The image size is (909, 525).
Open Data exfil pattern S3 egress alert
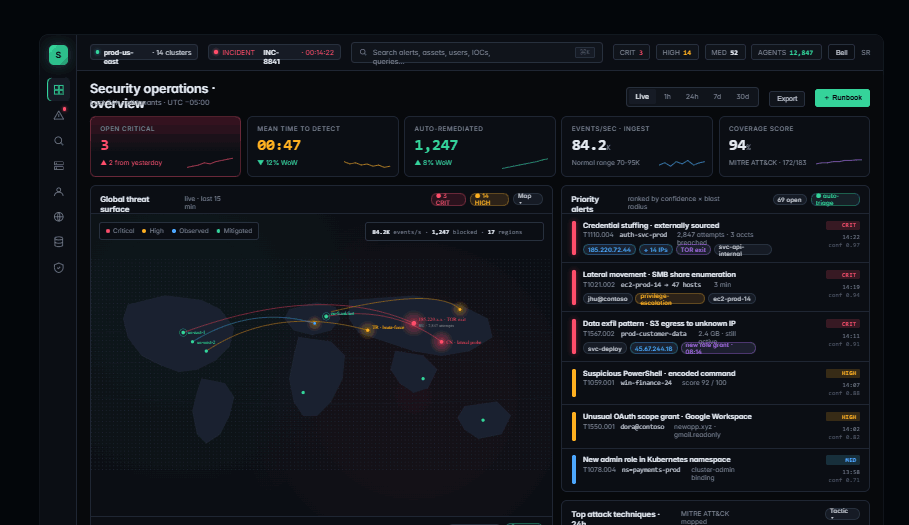click(x=715, y=337)
